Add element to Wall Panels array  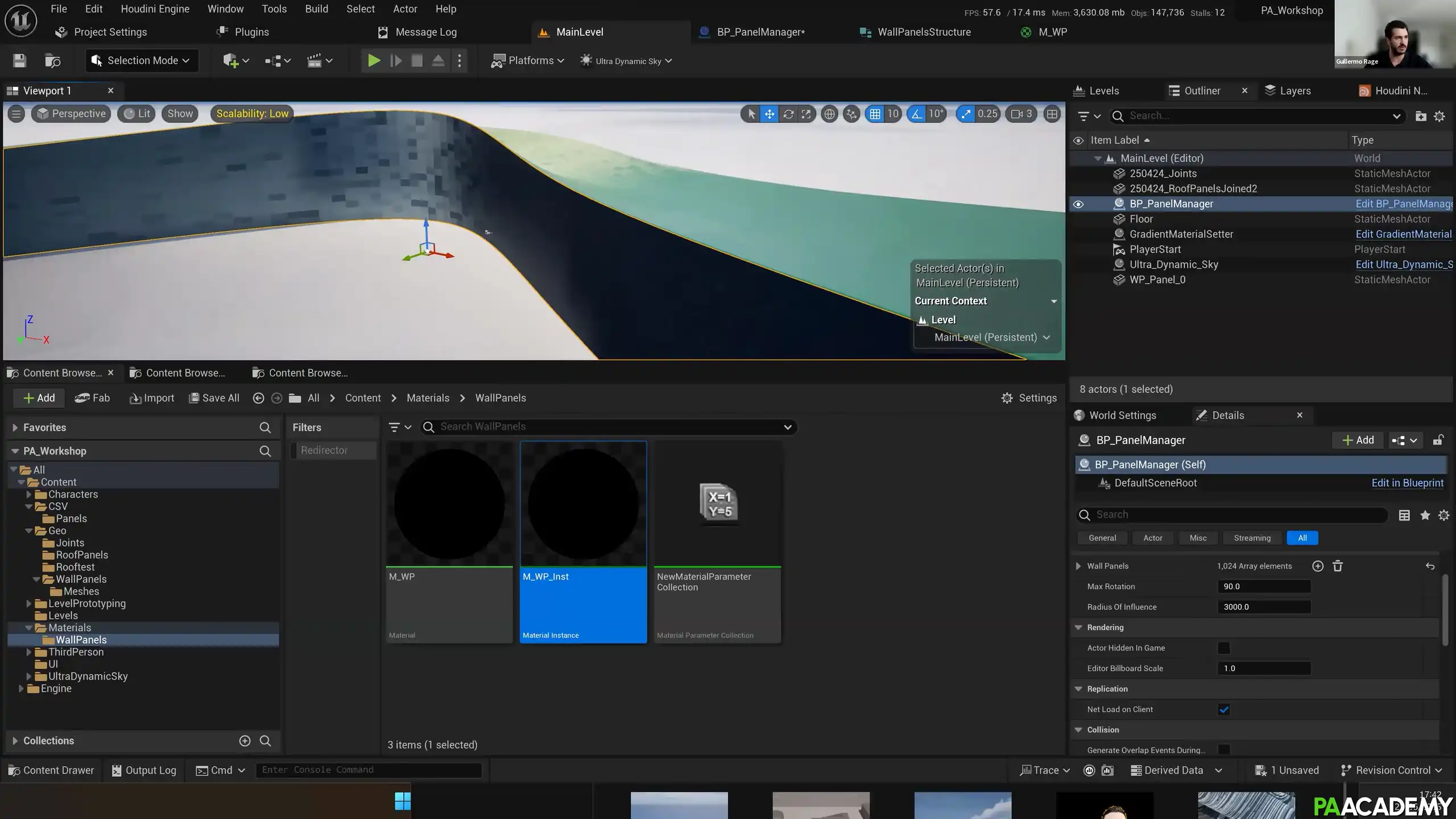click(1318, 566)
